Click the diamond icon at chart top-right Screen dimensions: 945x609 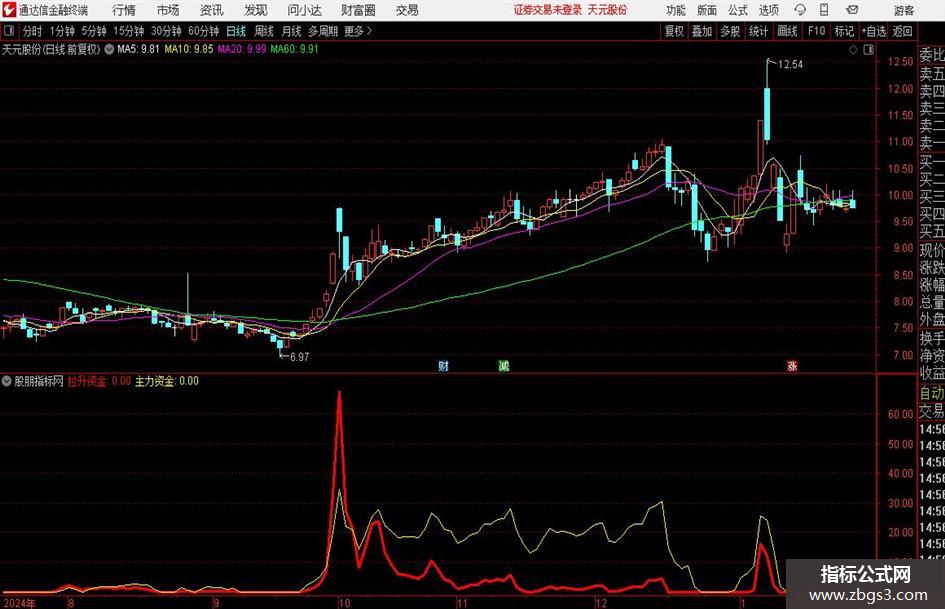pos(853,50)
